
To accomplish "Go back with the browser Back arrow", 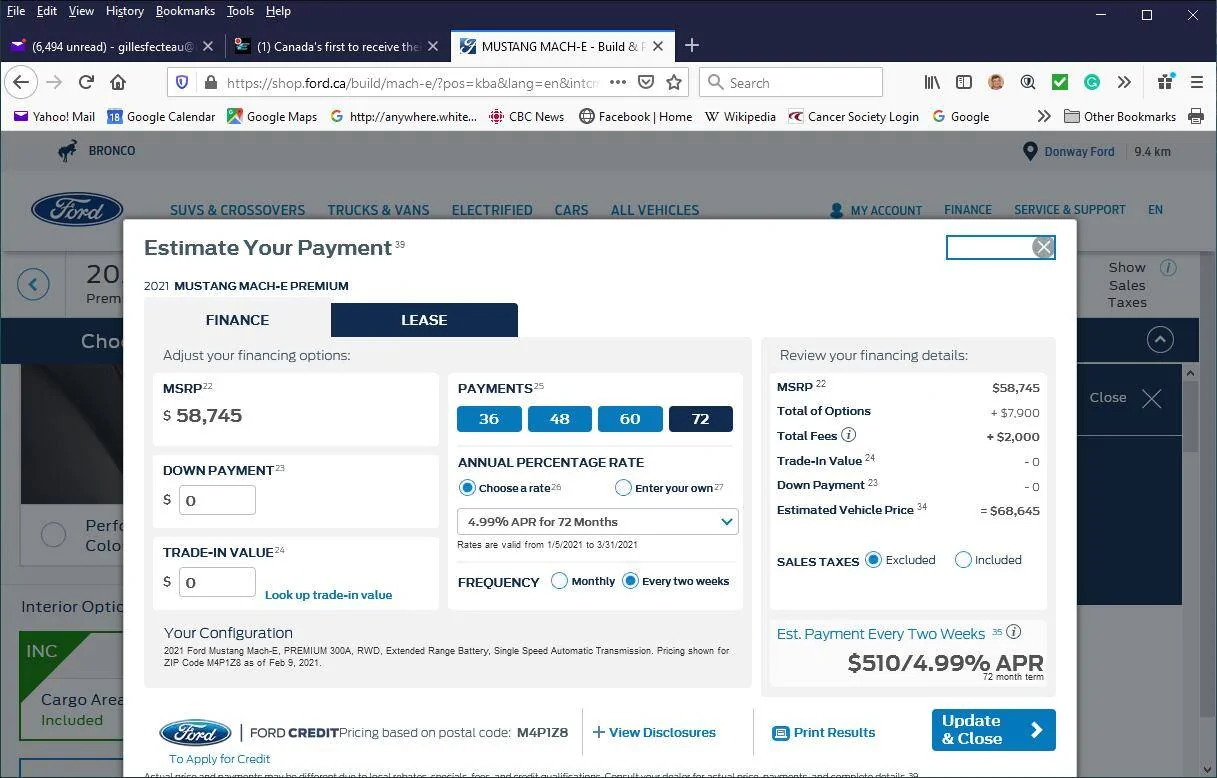I will tap(21, 82).
